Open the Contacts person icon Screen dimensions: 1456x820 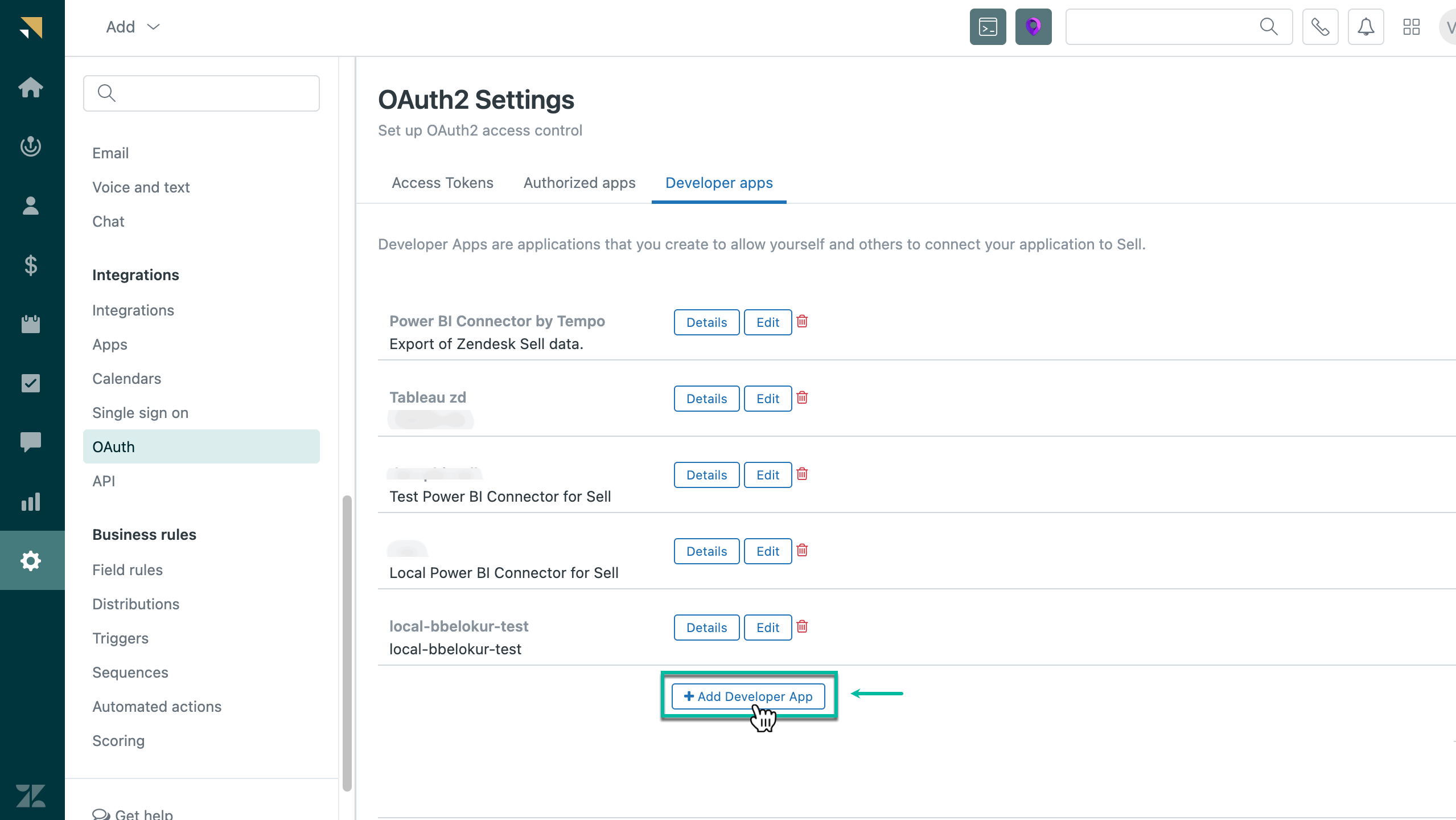point(31,206)
